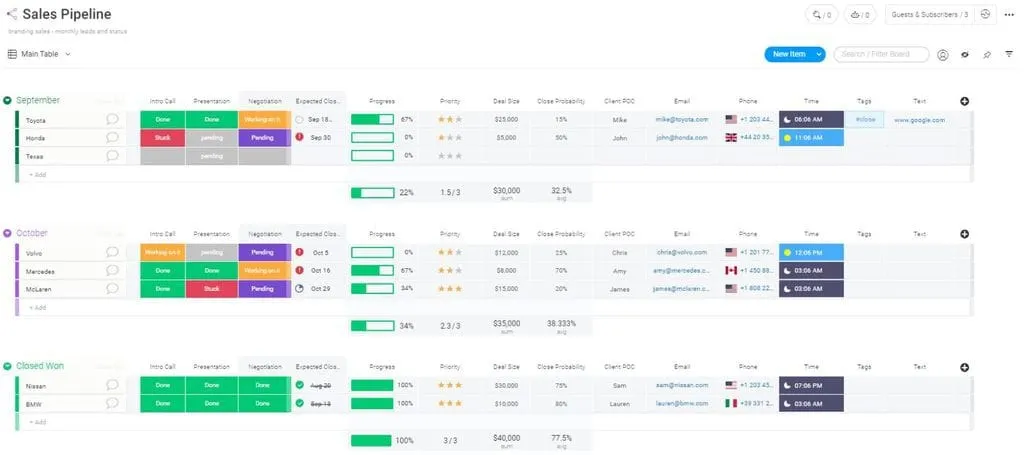Open the conversation bubble for Toyota

tap(112, 119)
